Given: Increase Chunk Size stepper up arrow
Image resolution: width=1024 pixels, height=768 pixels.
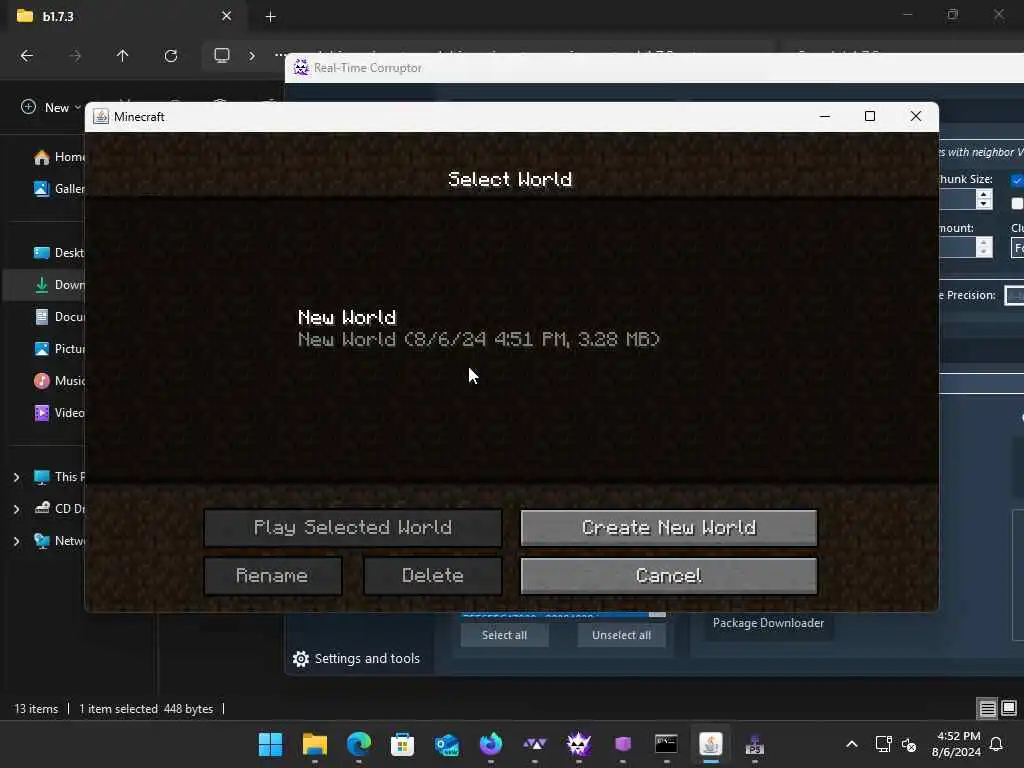Looking at the screenshot, I should tap(984, 194).
